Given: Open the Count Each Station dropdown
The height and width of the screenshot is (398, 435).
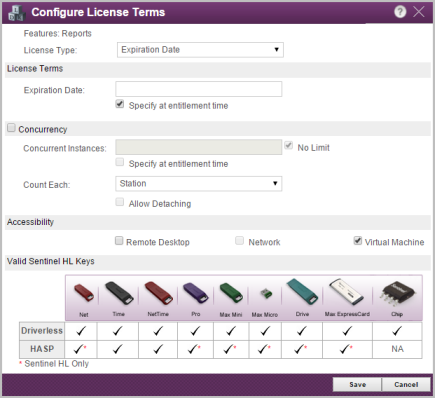Looking at the screenshot, I should pos(199,184).
